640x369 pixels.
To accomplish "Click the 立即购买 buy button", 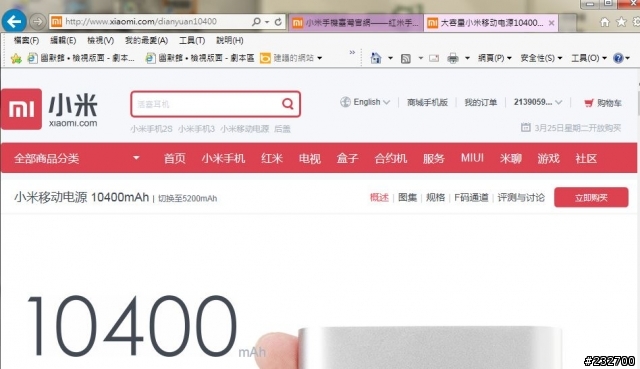I will click(591, 198).
